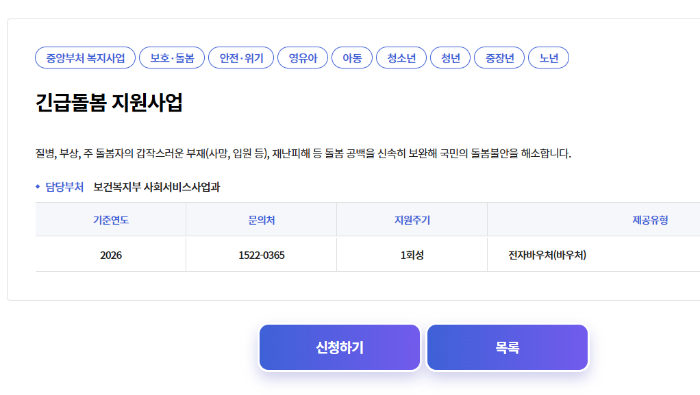Screen dimensions: 700x395
Task: Click the description paragraph starting 질병, 부상
Action: pyautogui.click(x=303, y=154)
